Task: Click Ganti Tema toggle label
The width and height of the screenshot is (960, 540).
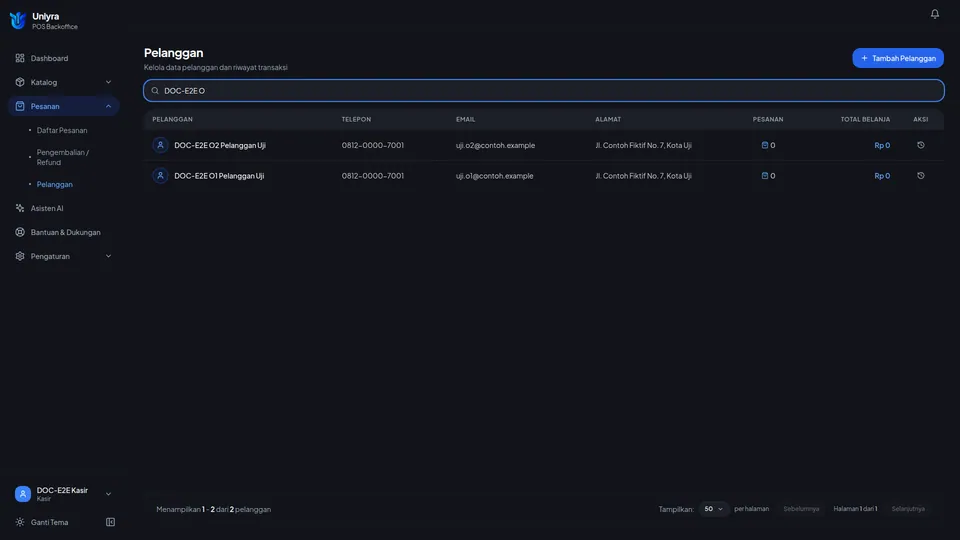Action: click(x=50, y=522)
